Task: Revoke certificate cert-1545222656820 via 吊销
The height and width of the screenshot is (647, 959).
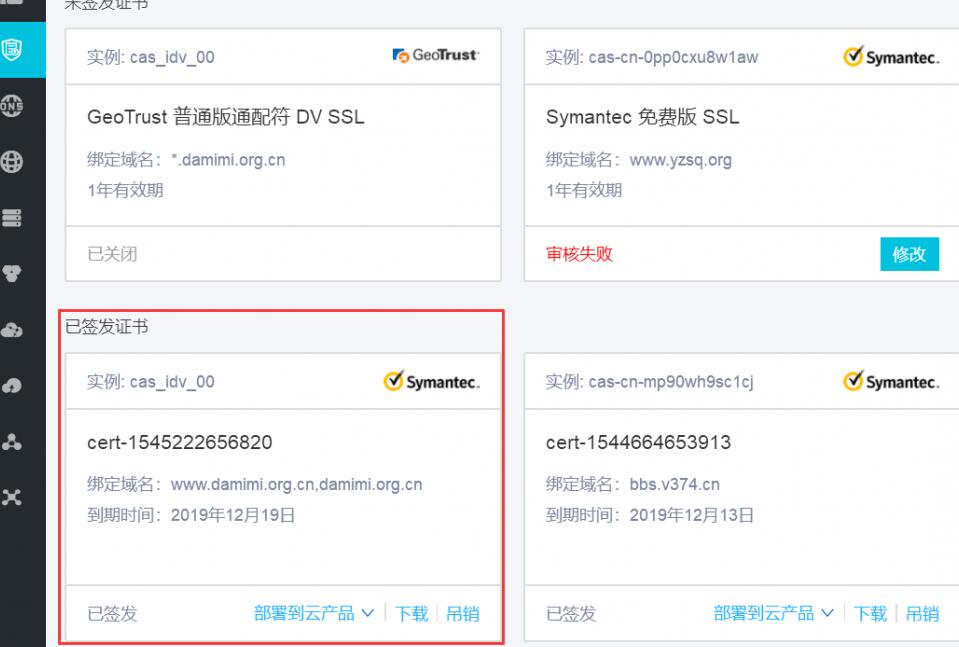Action: [x=462, y=614]
